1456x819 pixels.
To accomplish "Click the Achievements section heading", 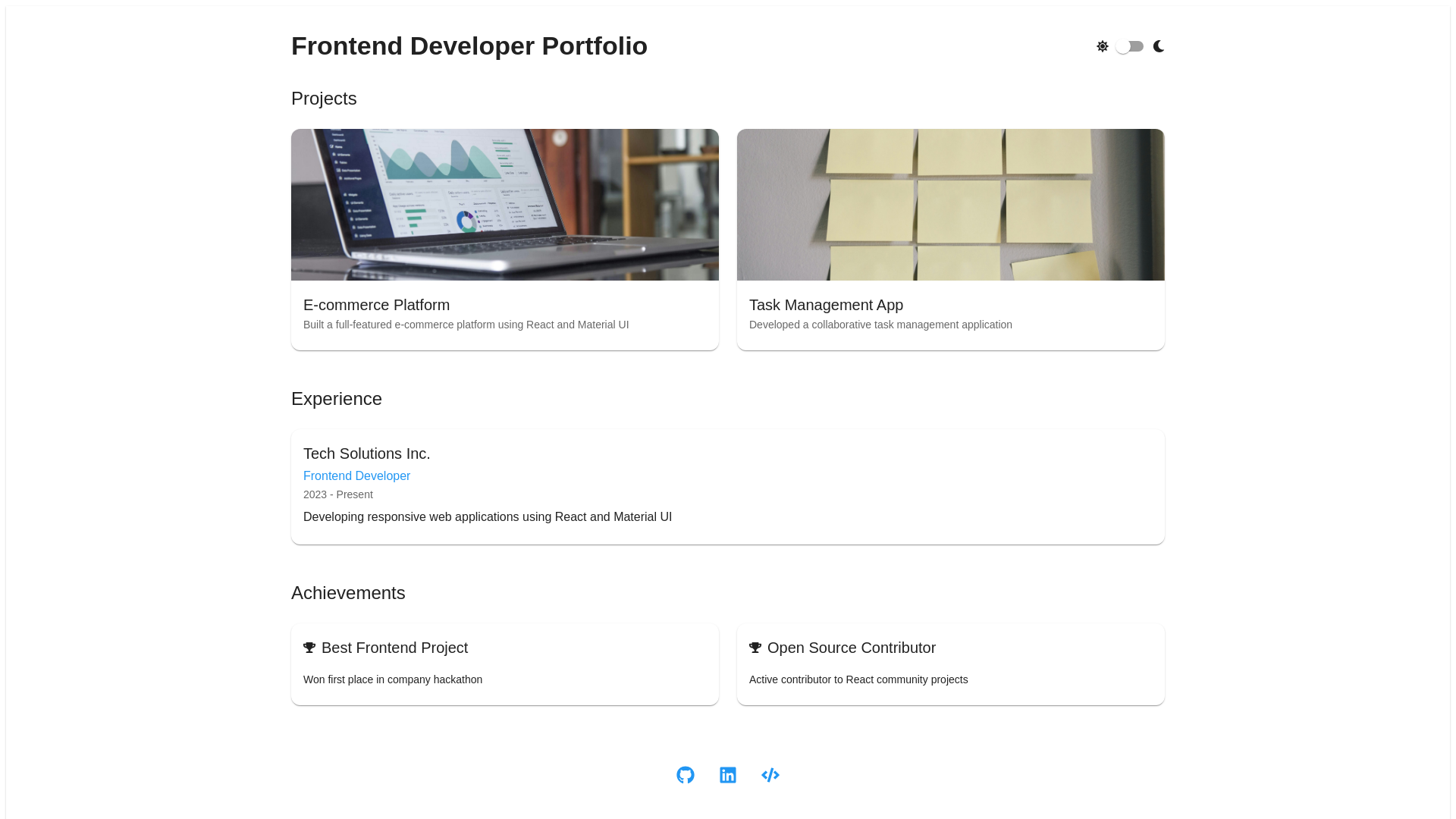I will 348,593.
